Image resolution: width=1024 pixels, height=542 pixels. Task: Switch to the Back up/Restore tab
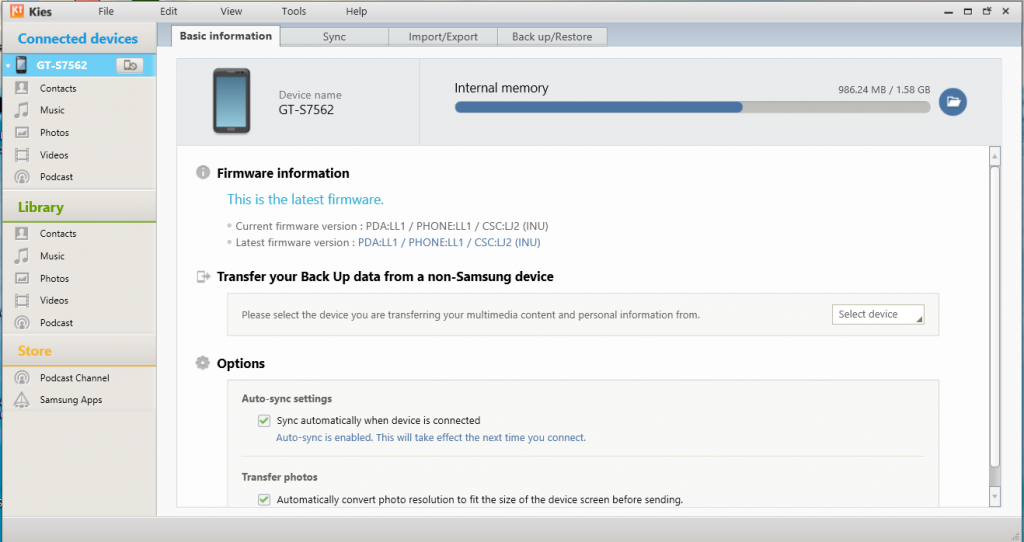[552, 37]
